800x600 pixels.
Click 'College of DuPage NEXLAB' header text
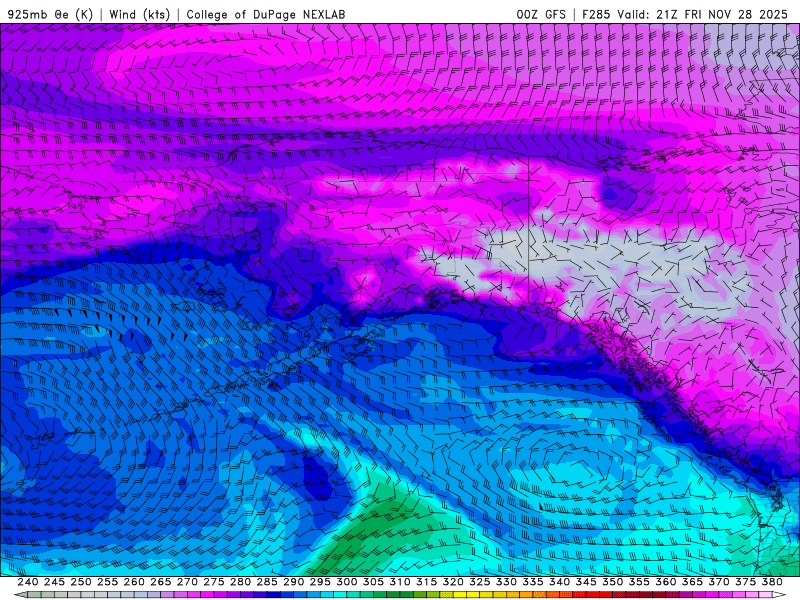[266, 14]
